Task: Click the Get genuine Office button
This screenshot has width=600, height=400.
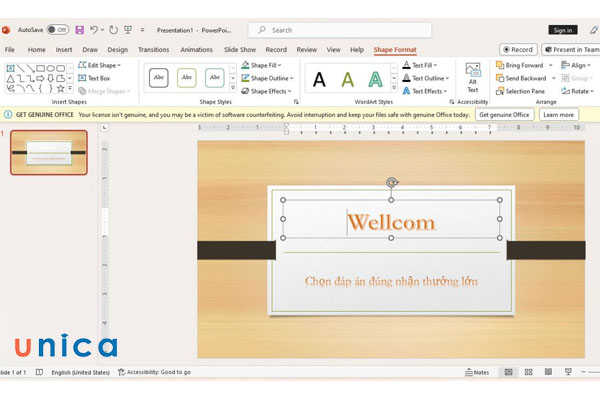Action: pyautogui.click(x=504, y=115)
